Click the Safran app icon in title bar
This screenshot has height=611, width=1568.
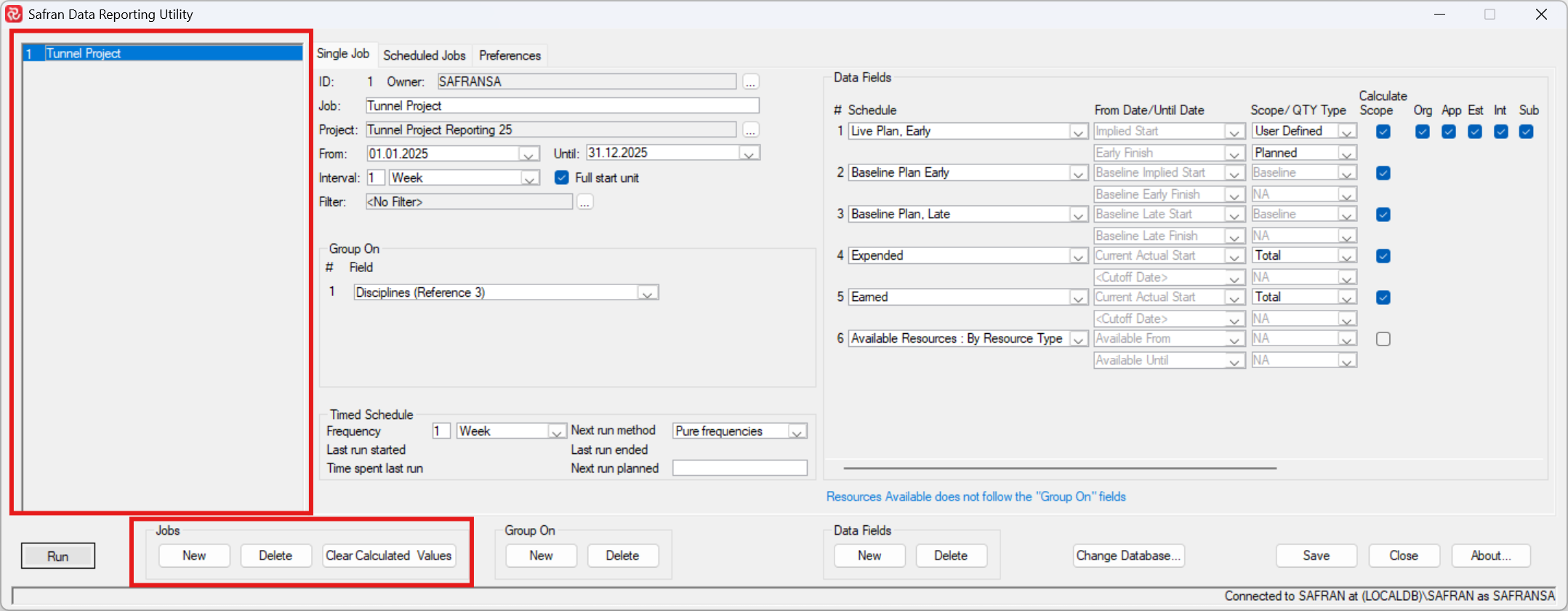tap(14, 14)
